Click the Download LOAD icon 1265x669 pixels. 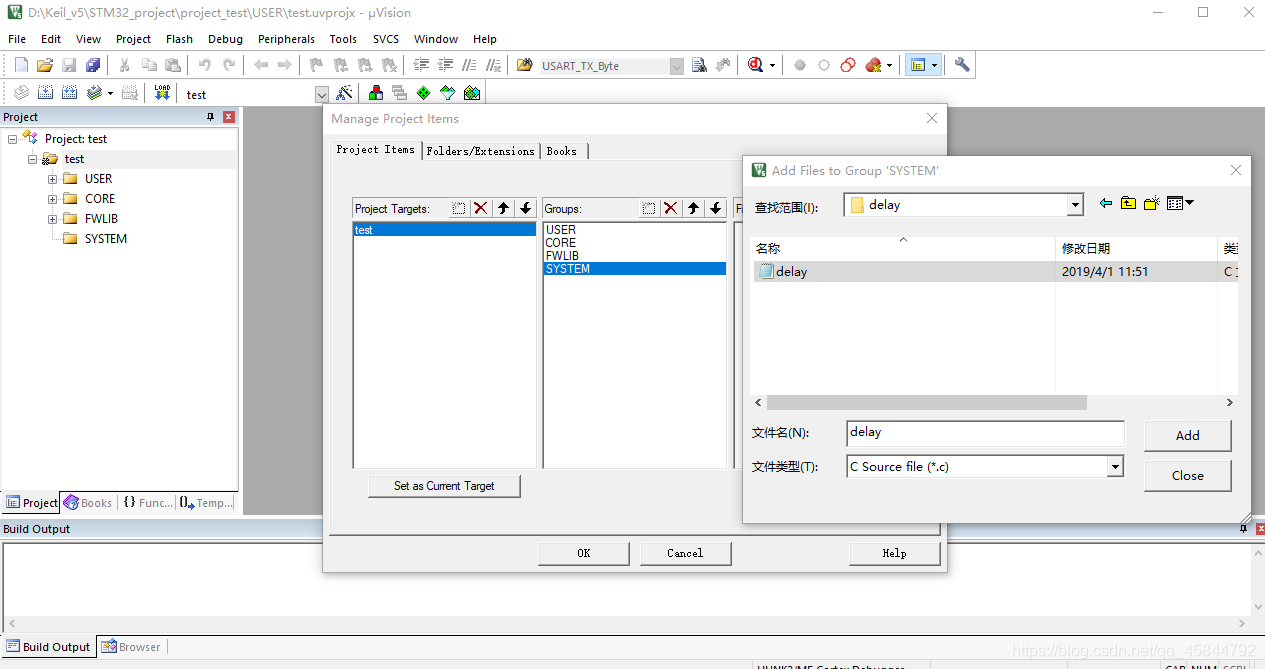tap(162, 93)
